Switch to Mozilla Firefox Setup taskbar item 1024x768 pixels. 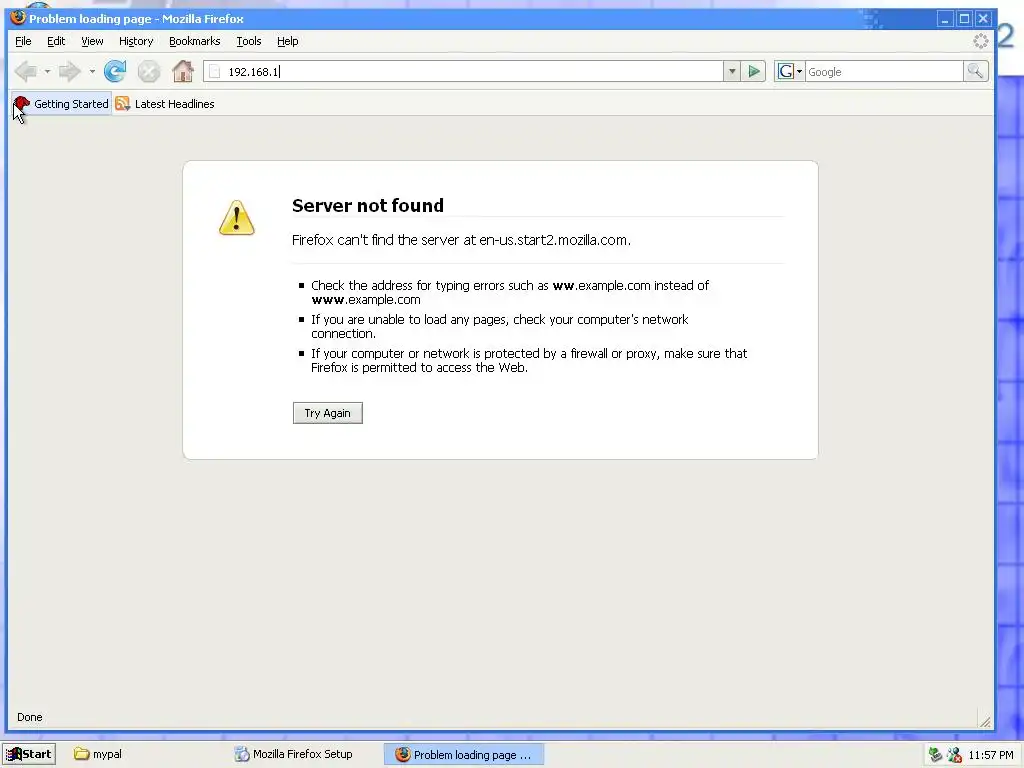(294, 754)
